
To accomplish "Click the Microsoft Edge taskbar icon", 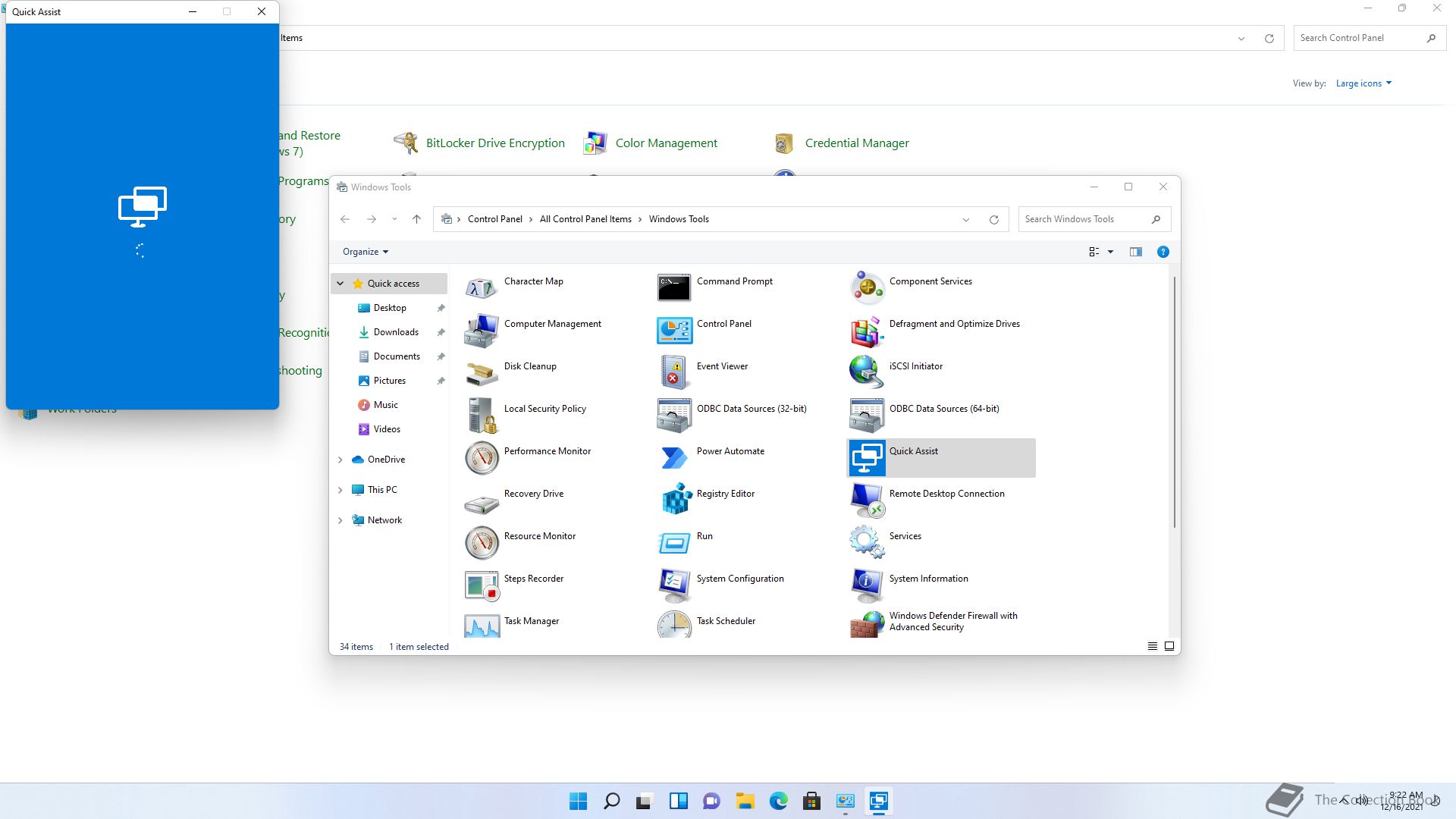I will point(778,801).
